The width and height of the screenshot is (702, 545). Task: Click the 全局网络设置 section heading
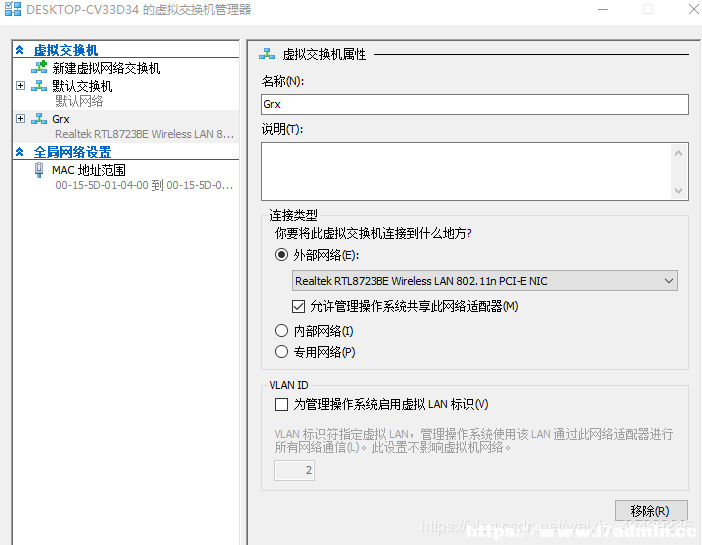(x=72, y=152)
